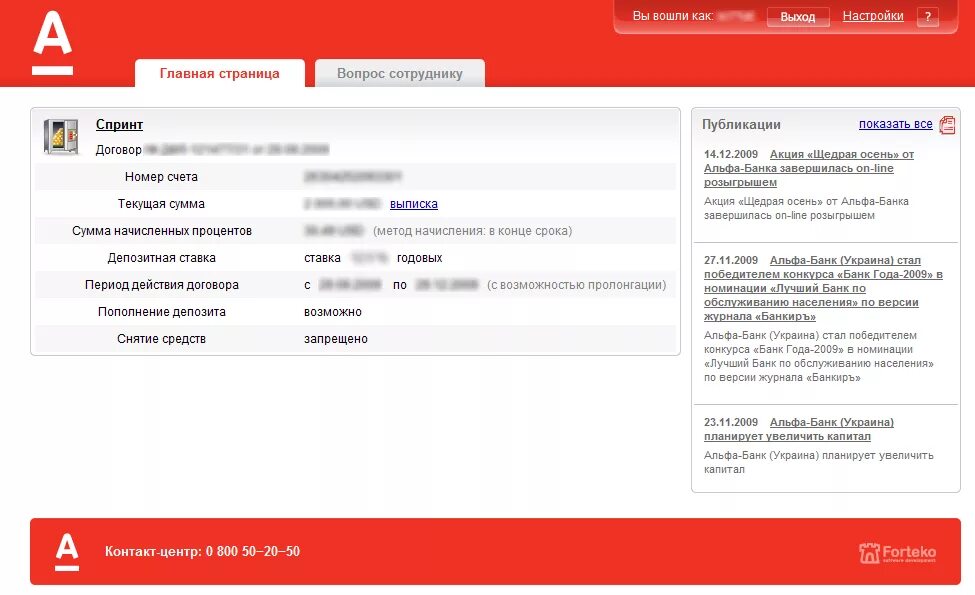
Task: Open the Forteko developer logo link
Action: click(x=897, y=552)
